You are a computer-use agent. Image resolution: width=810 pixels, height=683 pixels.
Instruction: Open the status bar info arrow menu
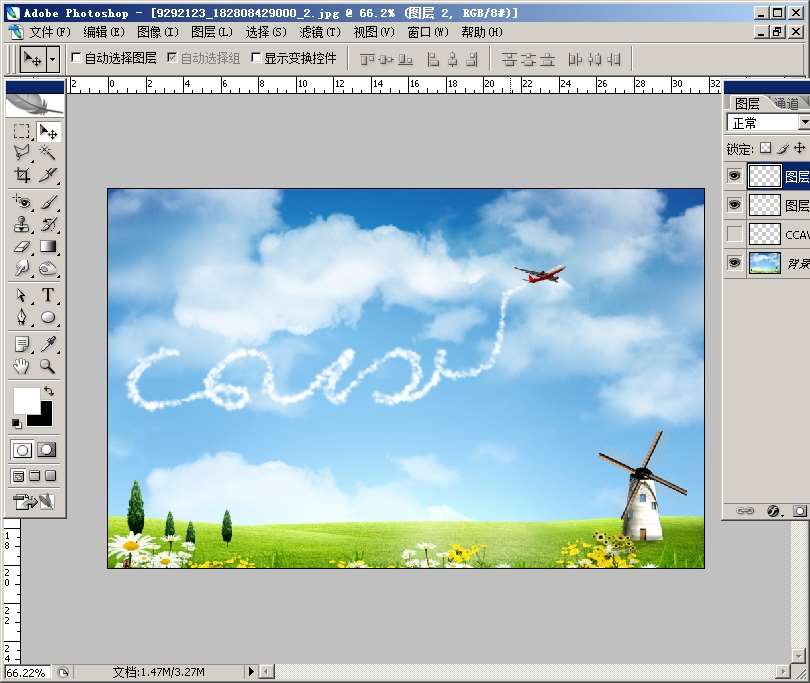[252, 672]
